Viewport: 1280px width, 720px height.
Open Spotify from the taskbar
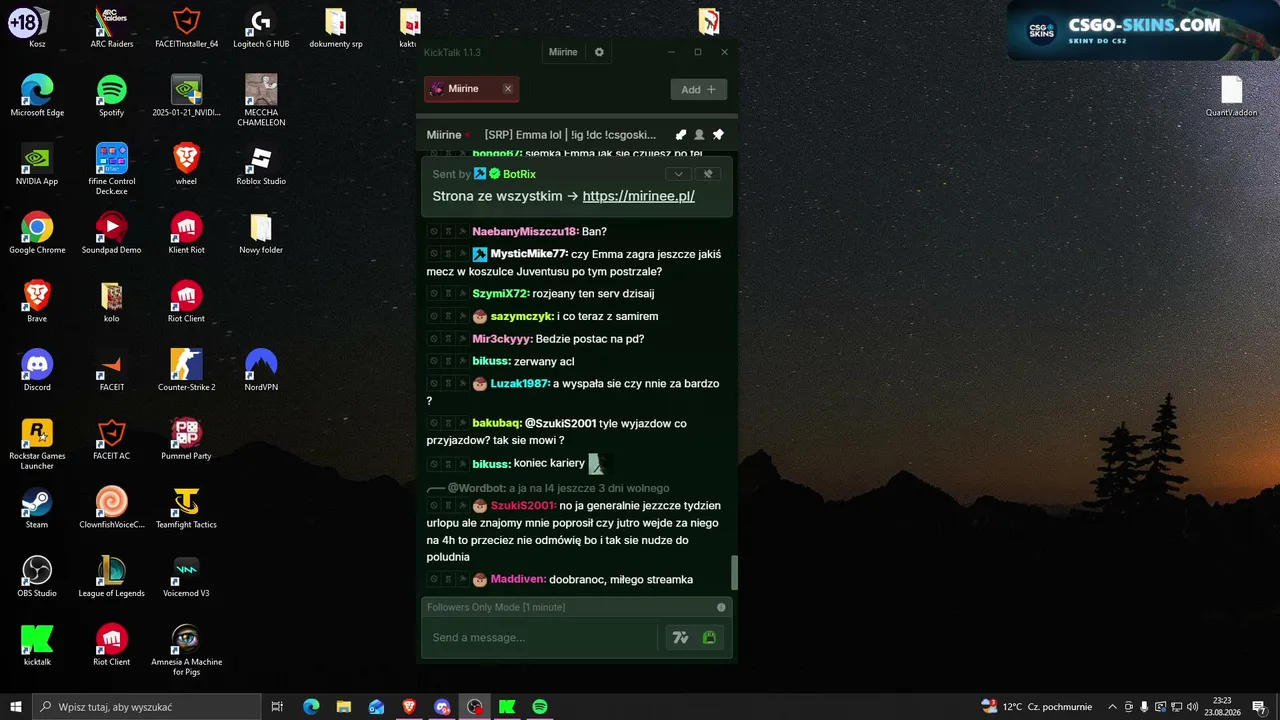(x=540, y=707)
